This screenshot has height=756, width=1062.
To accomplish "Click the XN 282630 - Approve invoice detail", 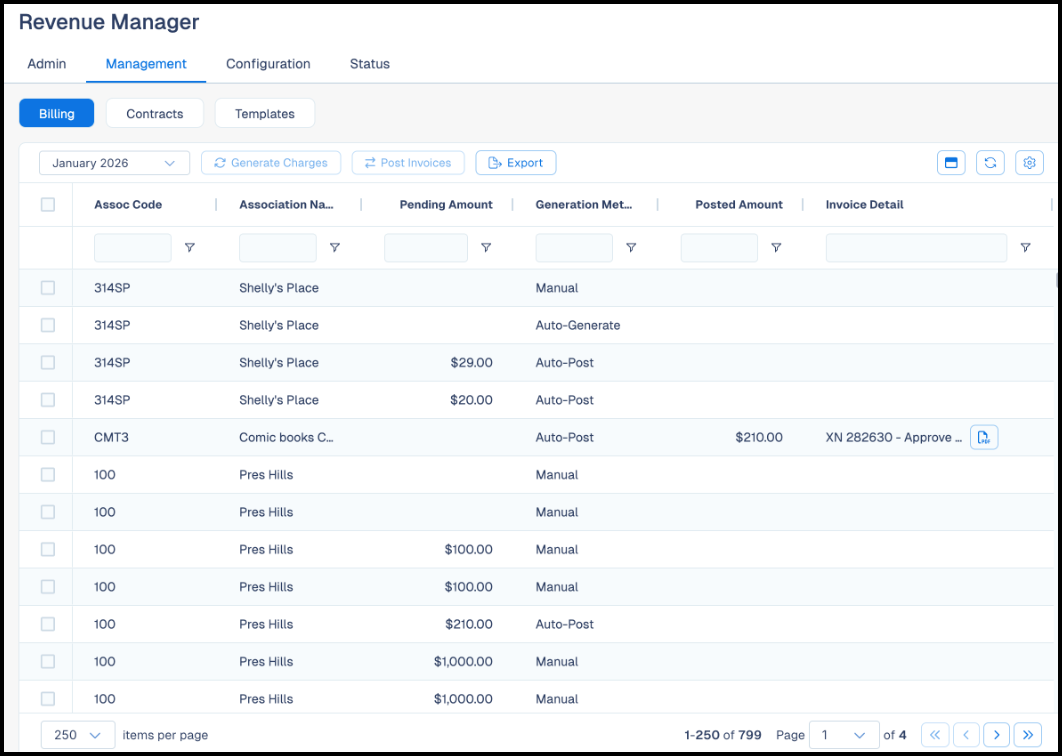I will pyautogui.click(x=894, y=438).
